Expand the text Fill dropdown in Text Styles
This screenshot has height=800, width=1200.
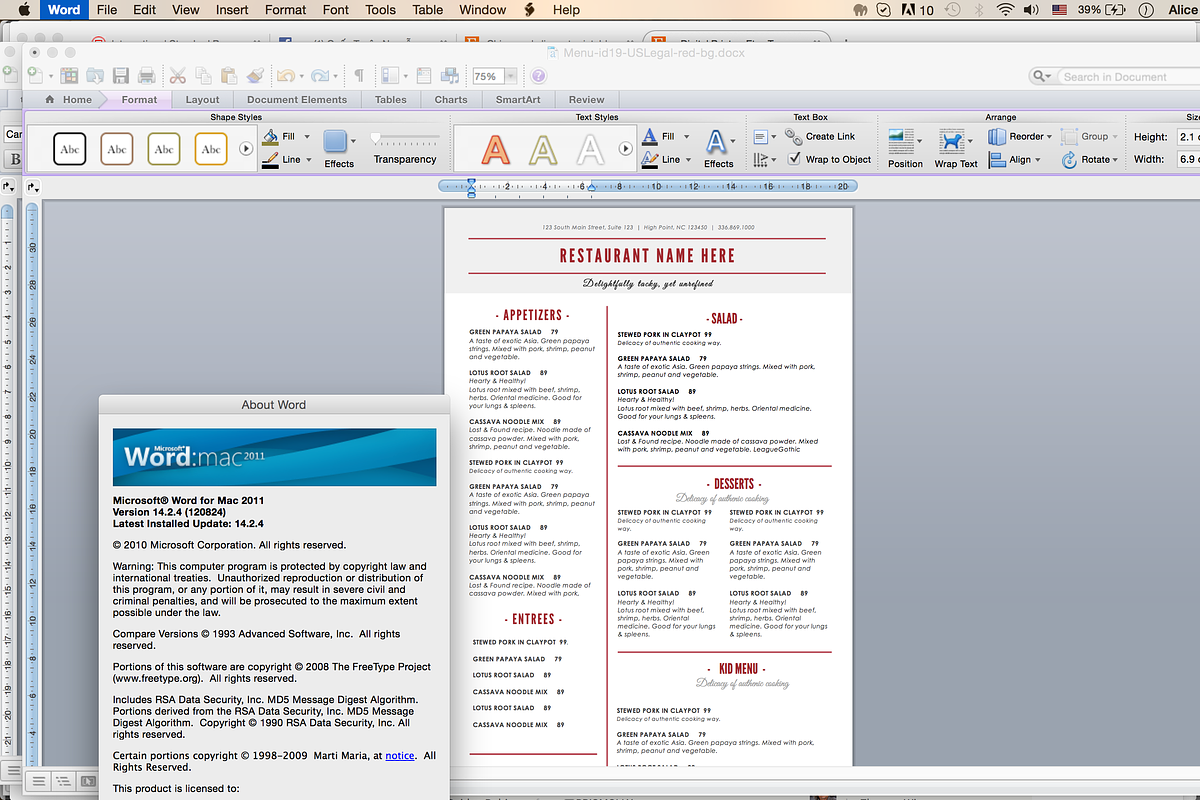686,136
